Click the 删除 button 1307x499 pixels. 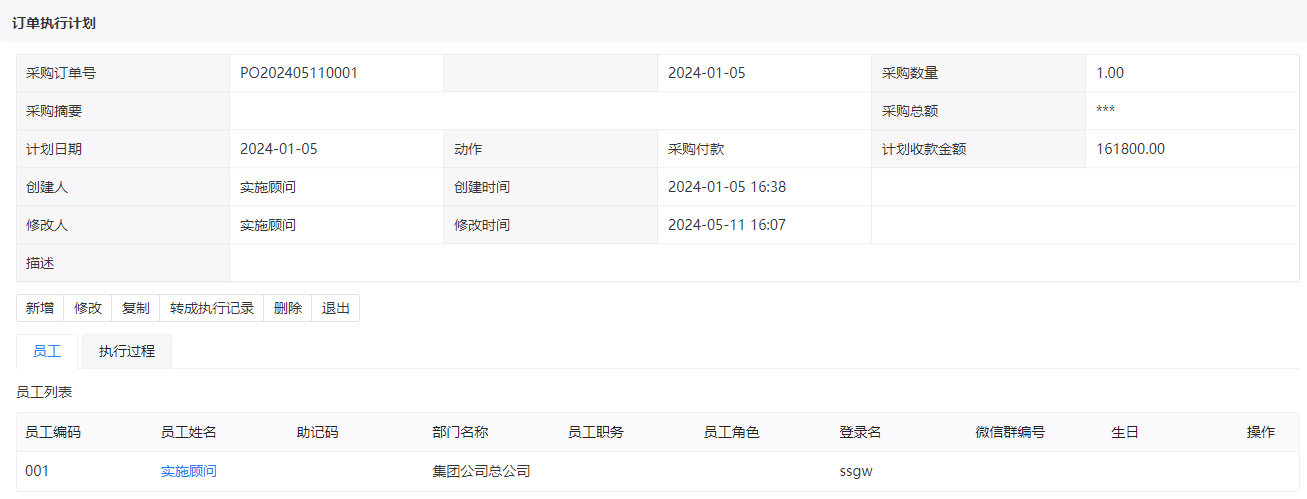pyautogui.click(x=288, y=308)
